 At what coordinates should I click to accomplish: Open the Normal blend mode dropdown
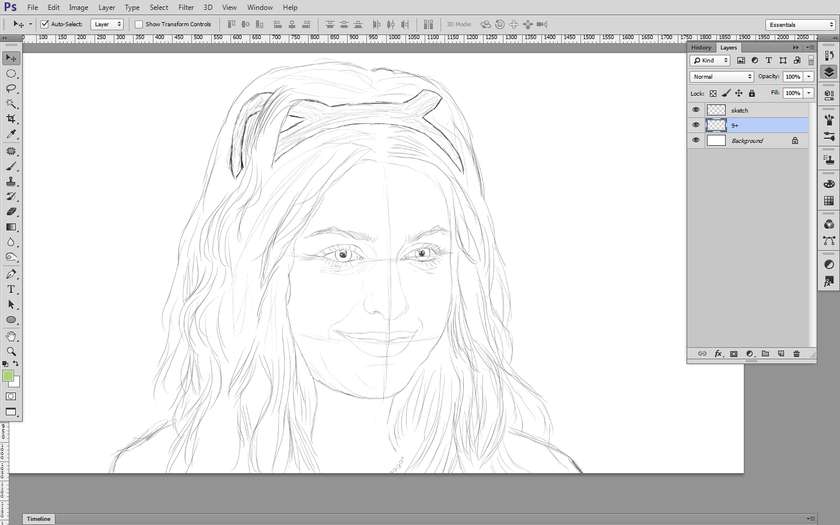[721, 77]
